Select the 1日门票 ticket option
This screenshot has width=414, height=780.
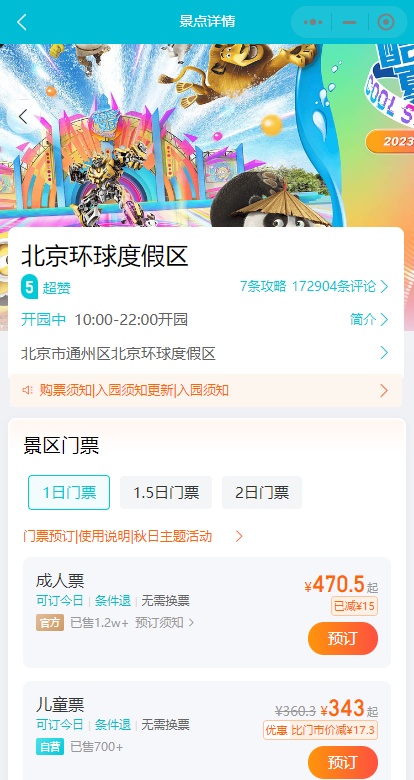coord(69,492)
